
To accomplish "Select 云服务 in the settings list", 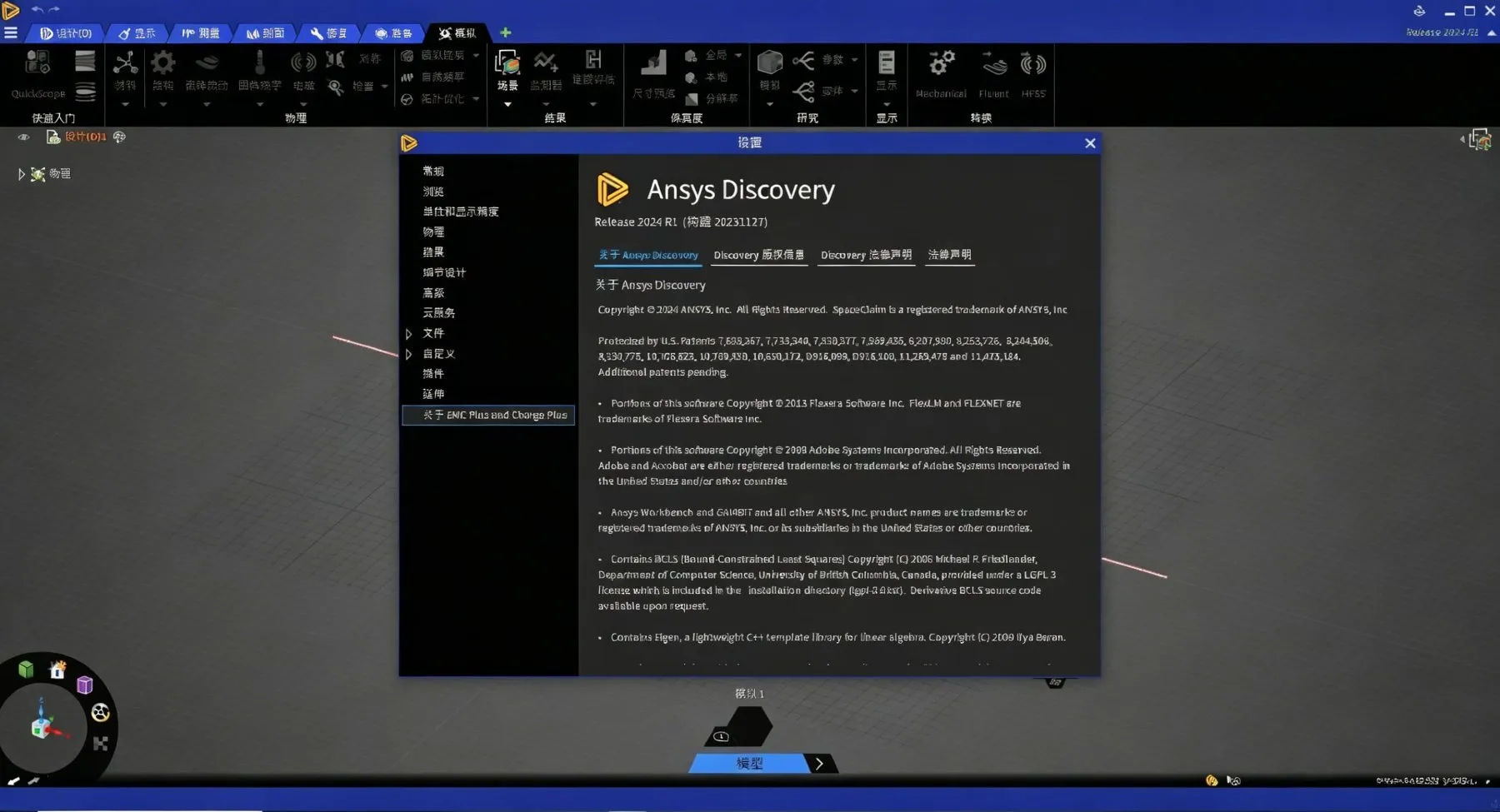I will tap(439, 313).
